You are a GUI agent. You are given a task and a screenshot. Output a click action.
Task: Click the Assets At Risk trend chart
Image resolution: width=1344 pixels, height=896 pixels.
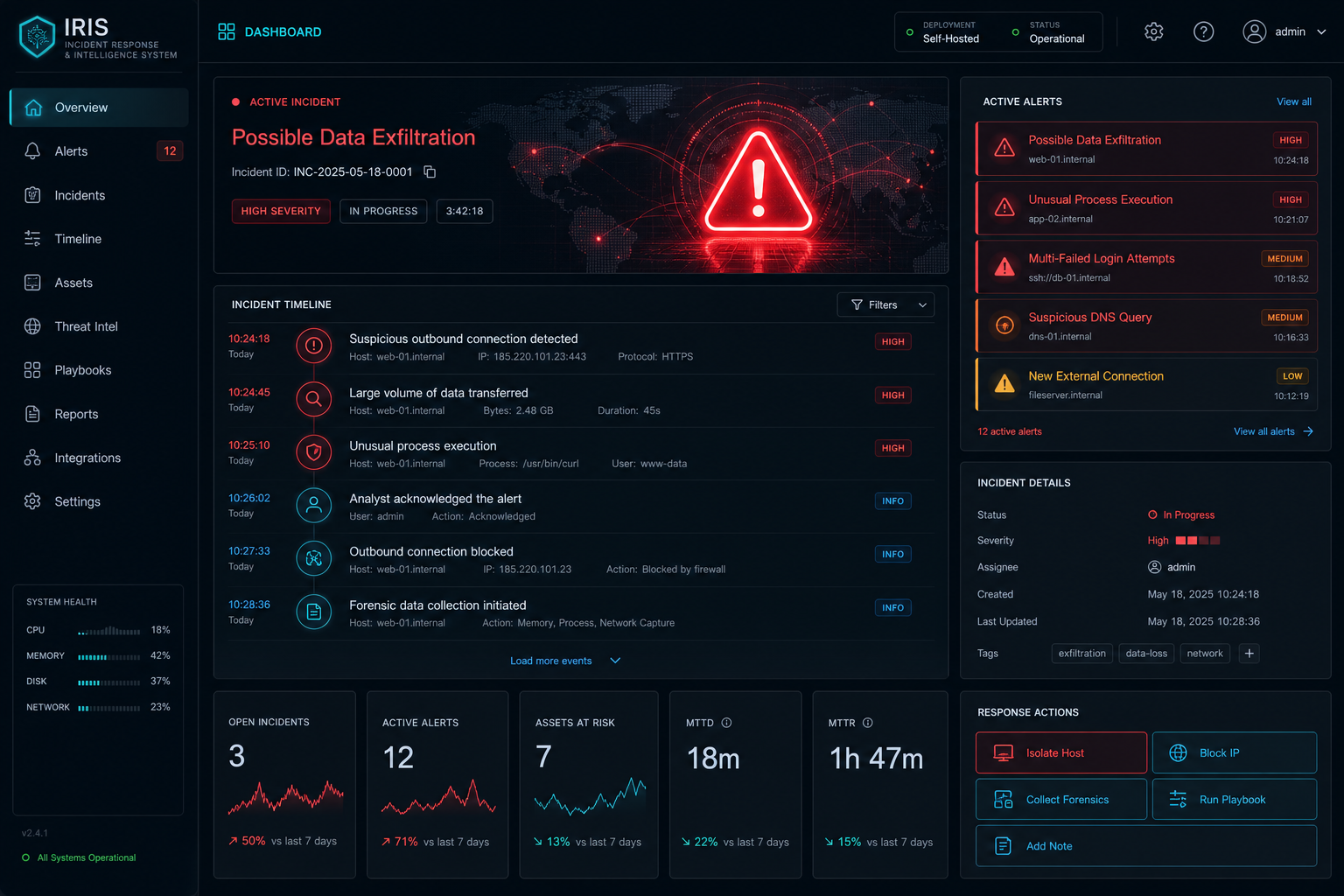click(590, 796)
